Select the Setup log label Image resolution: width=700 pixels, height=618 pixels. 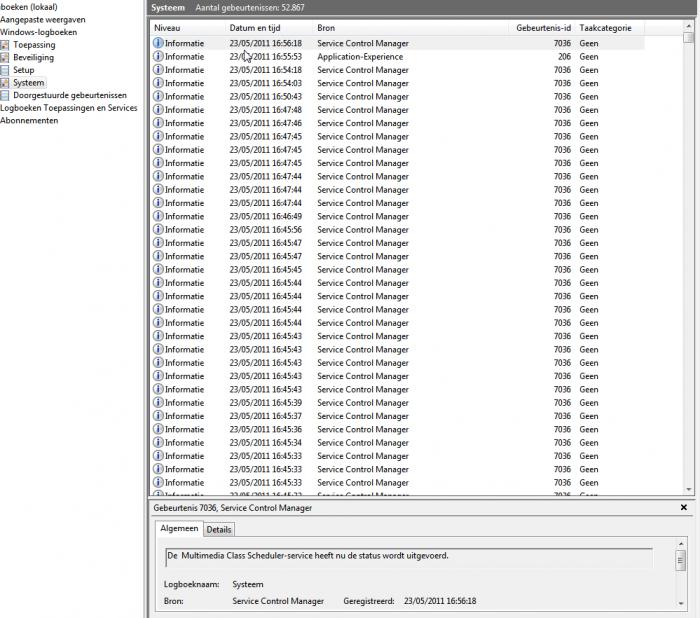[24, 70]
